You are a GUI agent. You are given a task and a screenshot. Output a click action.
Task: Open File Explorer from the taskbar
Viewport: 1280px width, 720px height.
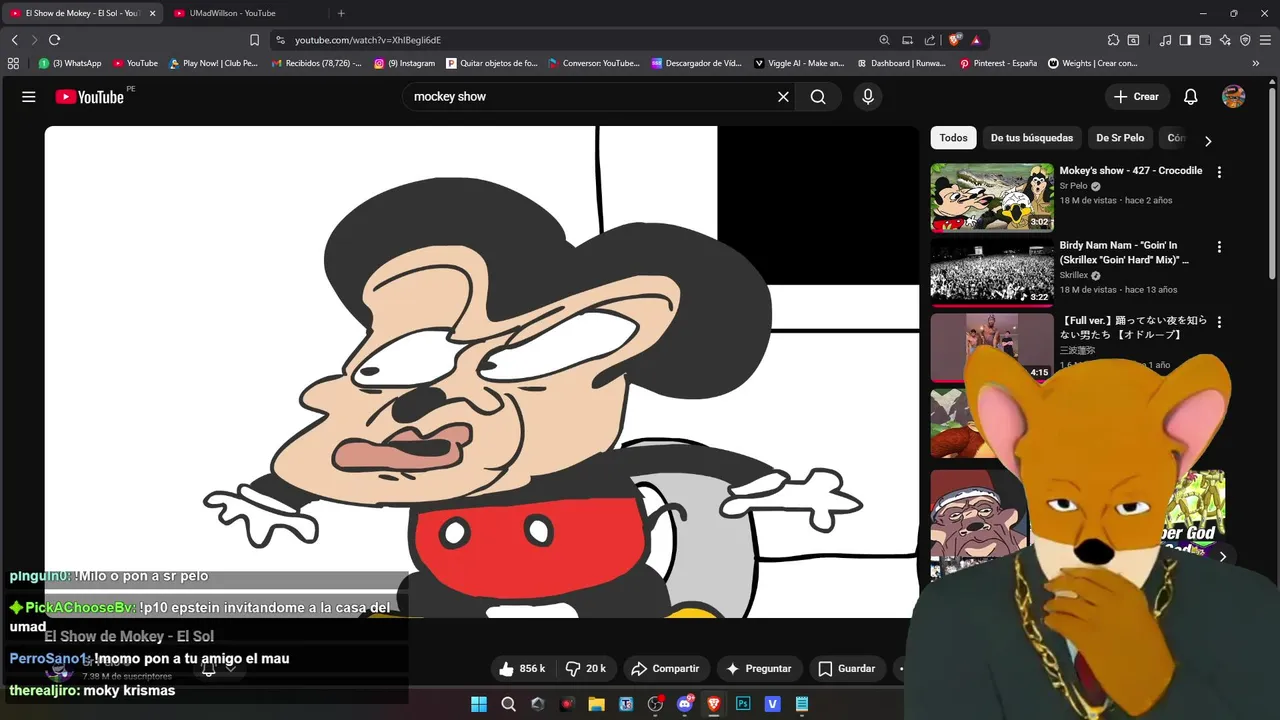596,704
